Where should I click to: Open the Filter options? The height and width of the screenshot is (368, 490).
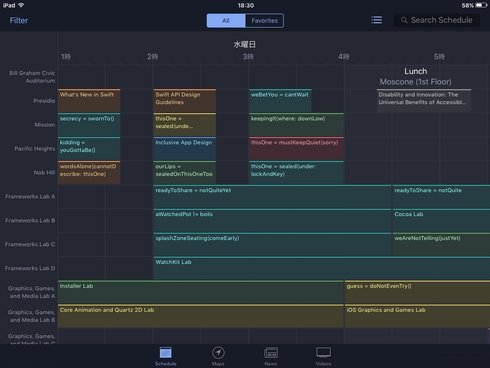pos(19,21)
